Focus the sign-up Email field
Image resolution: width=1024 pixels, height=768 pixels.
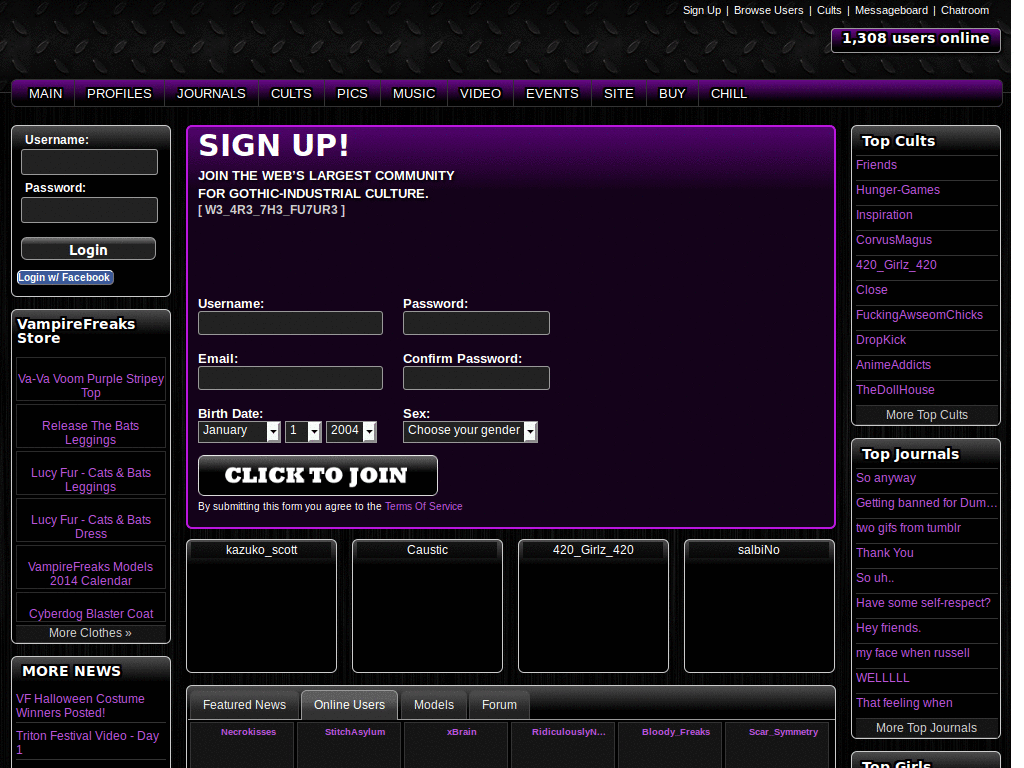291,378
